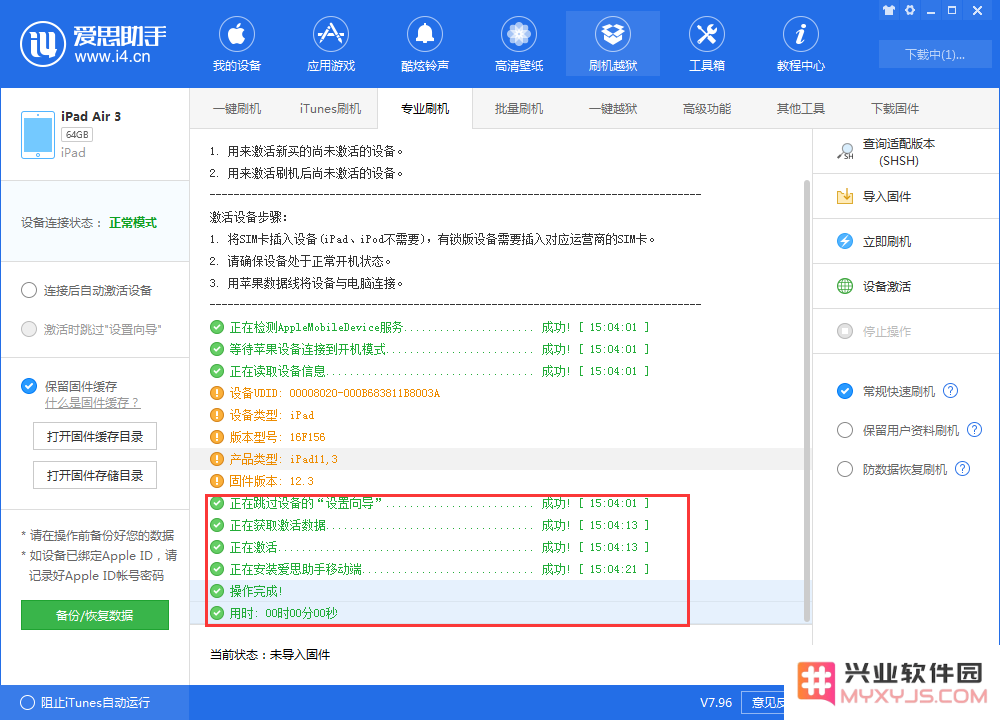Click 导入固件 import icon
The image size is (1000, 720).
pos(845,196)
